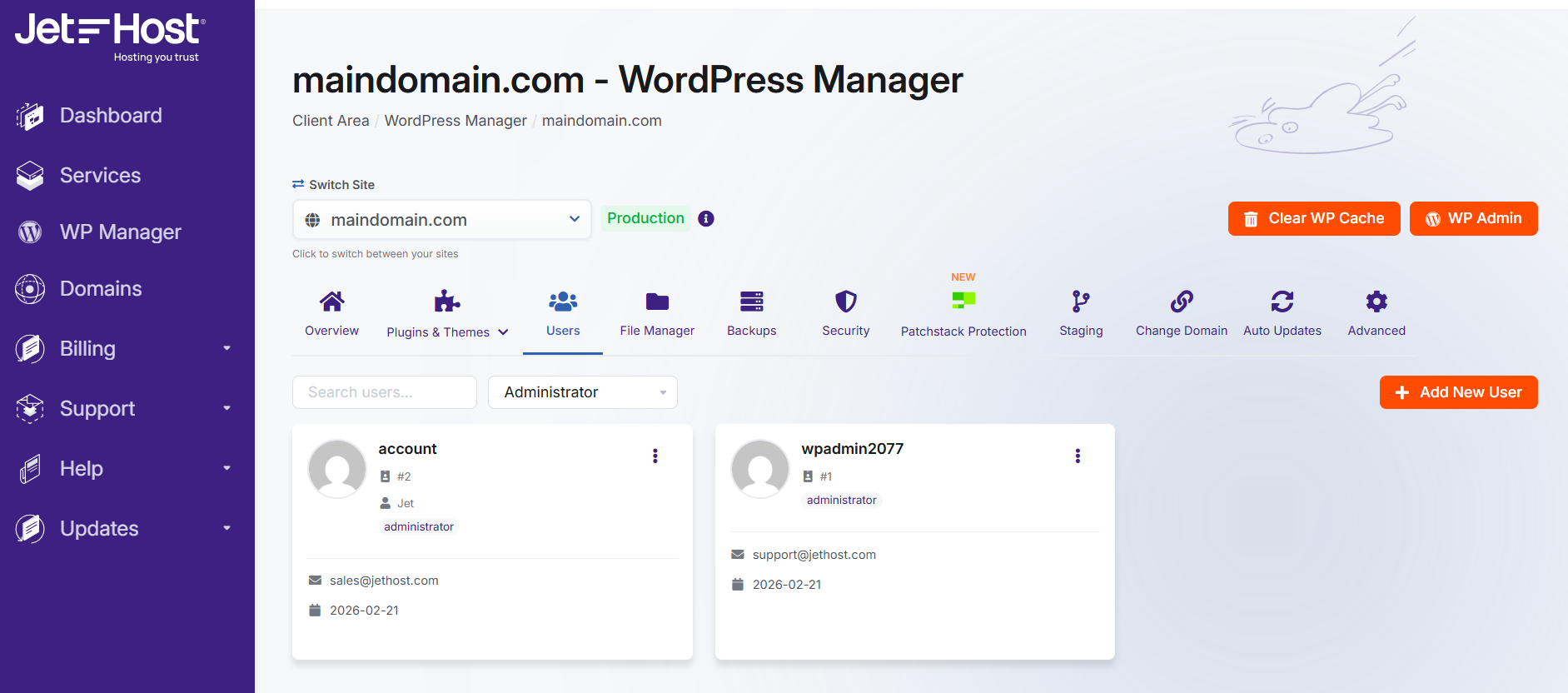Click the JetHost logo
The height and width of the screenshot is (693, 1568).
(110, 37)
